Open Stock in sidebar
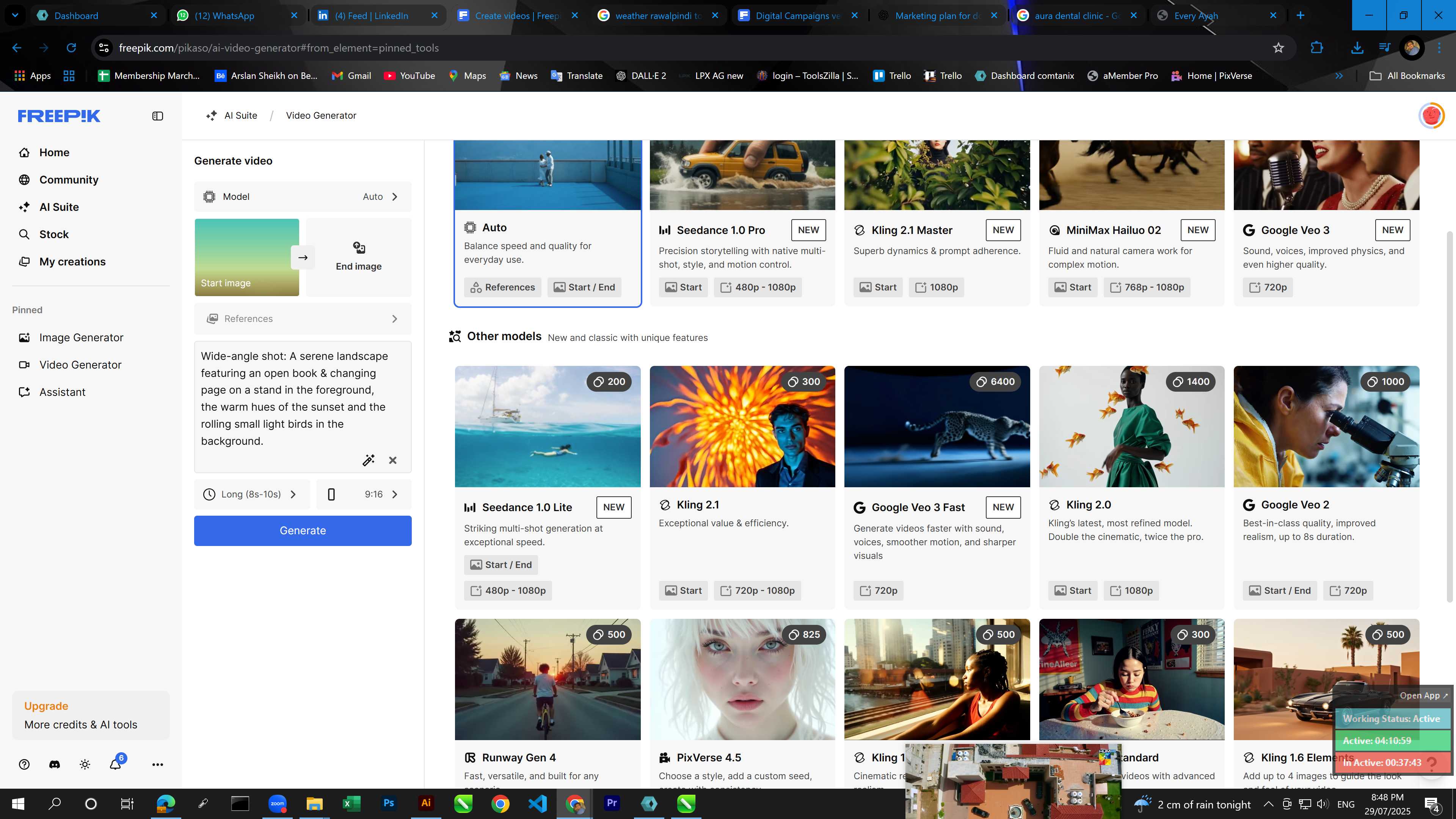Viewport: 1456px width, 819px height. click(x=44, y=234)
